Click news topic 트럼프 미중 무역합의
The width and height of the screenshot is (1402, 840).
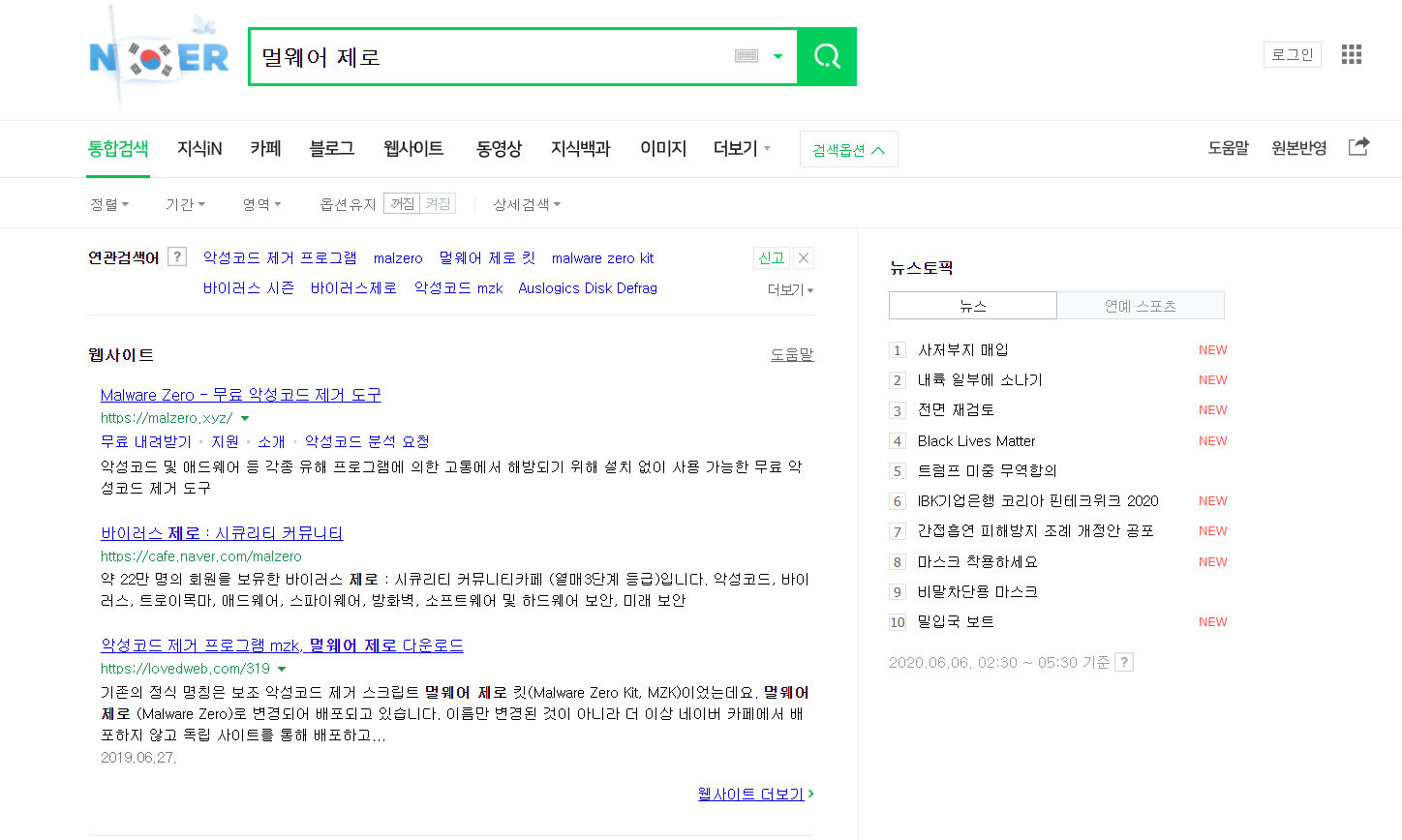point(988,470)
